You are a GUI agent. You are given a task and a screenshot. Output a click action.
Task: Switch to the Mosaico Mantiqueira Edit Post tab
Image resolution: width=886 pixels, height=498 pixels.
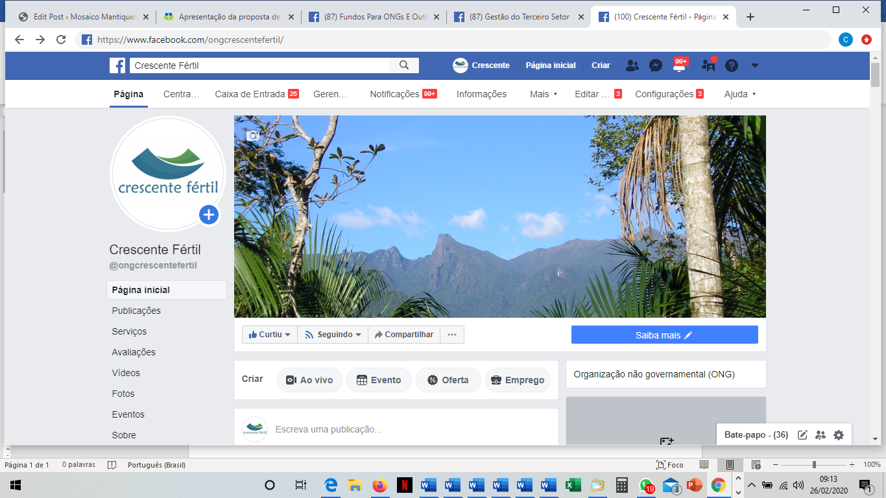[83, 17]
